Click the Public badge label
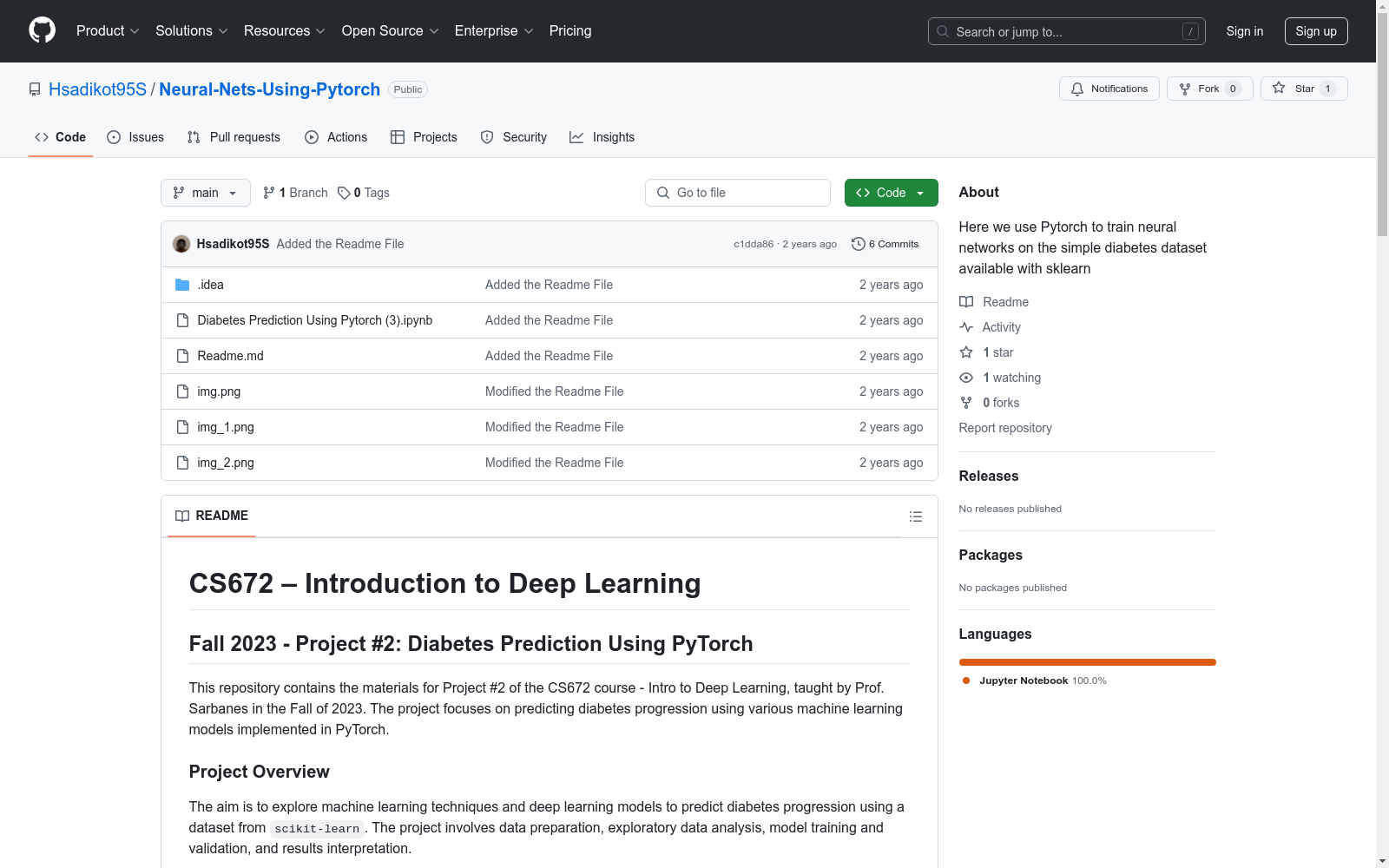The width and height of the screenshot is (1389, 868). (408, 89)
